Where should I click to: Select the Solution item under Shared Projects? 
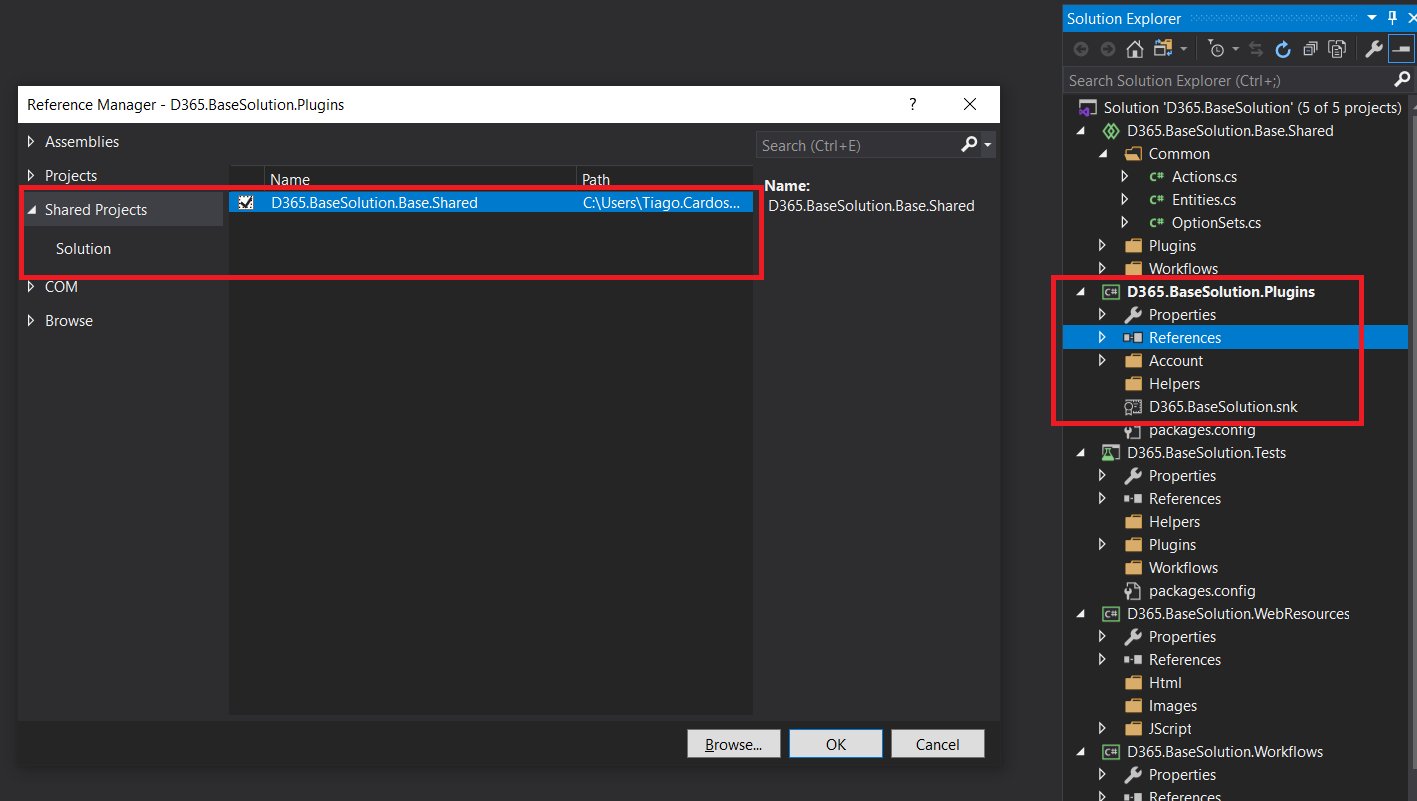pyautogui.click(x=83, y=249)
